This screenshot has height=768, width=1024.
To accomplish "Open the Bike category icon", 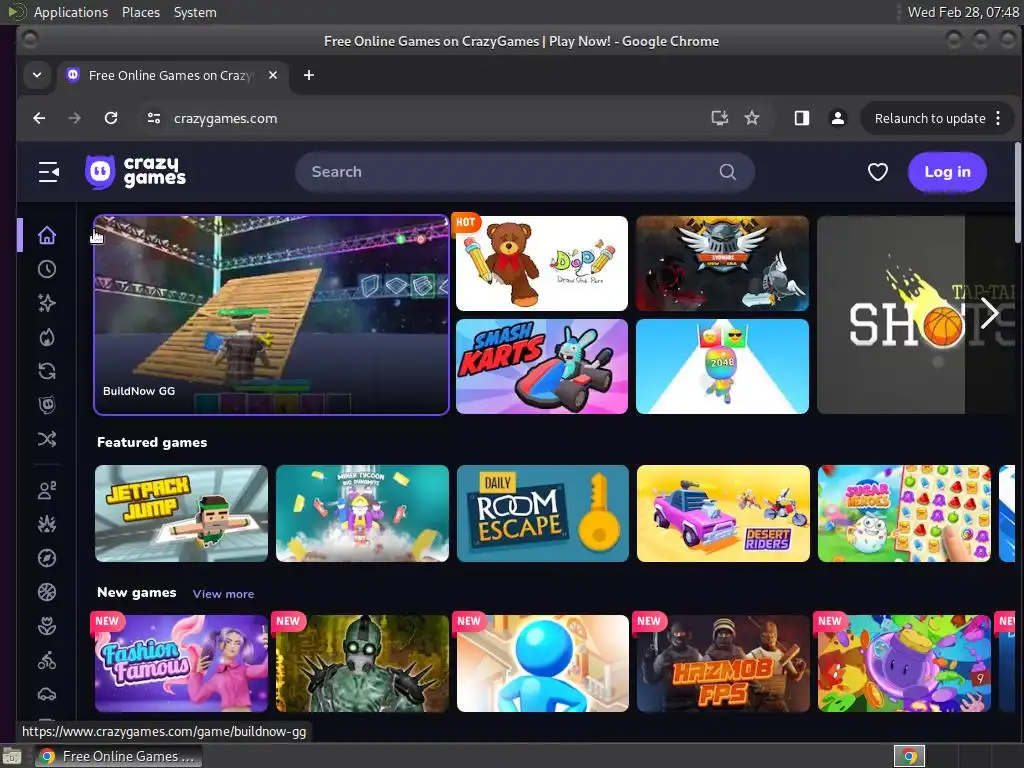I will 46,660.
